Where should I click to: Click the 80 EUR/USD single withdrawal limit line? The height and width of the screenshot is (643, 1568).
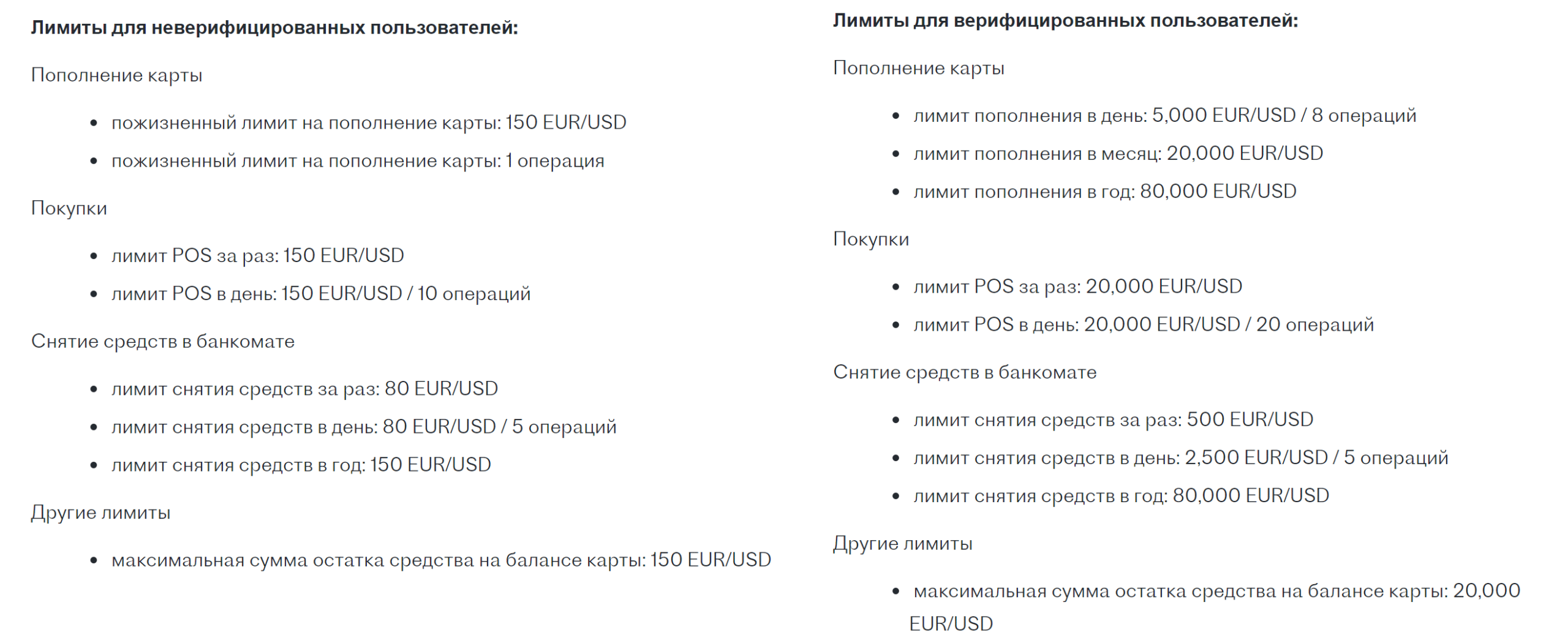pos(304,389)
